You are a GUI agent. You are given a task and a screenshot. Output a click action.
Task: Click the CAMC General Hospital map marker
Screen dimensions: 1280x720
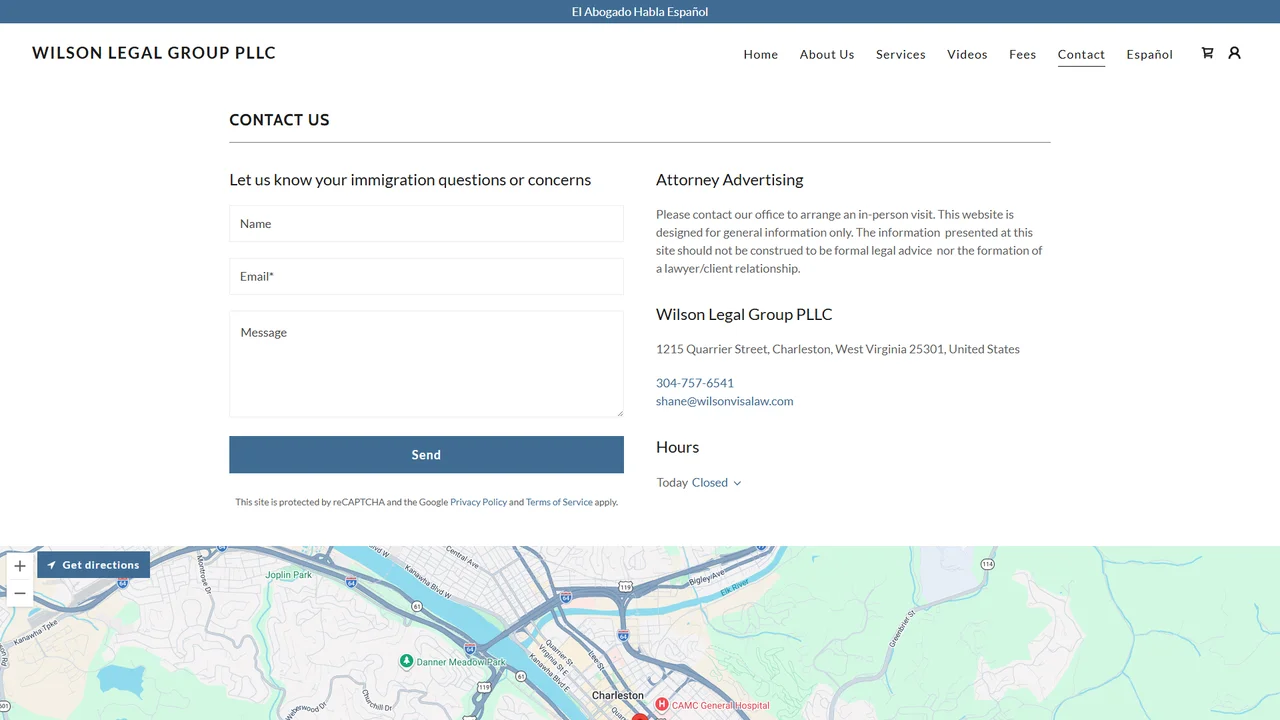click(x=661, y=705)
